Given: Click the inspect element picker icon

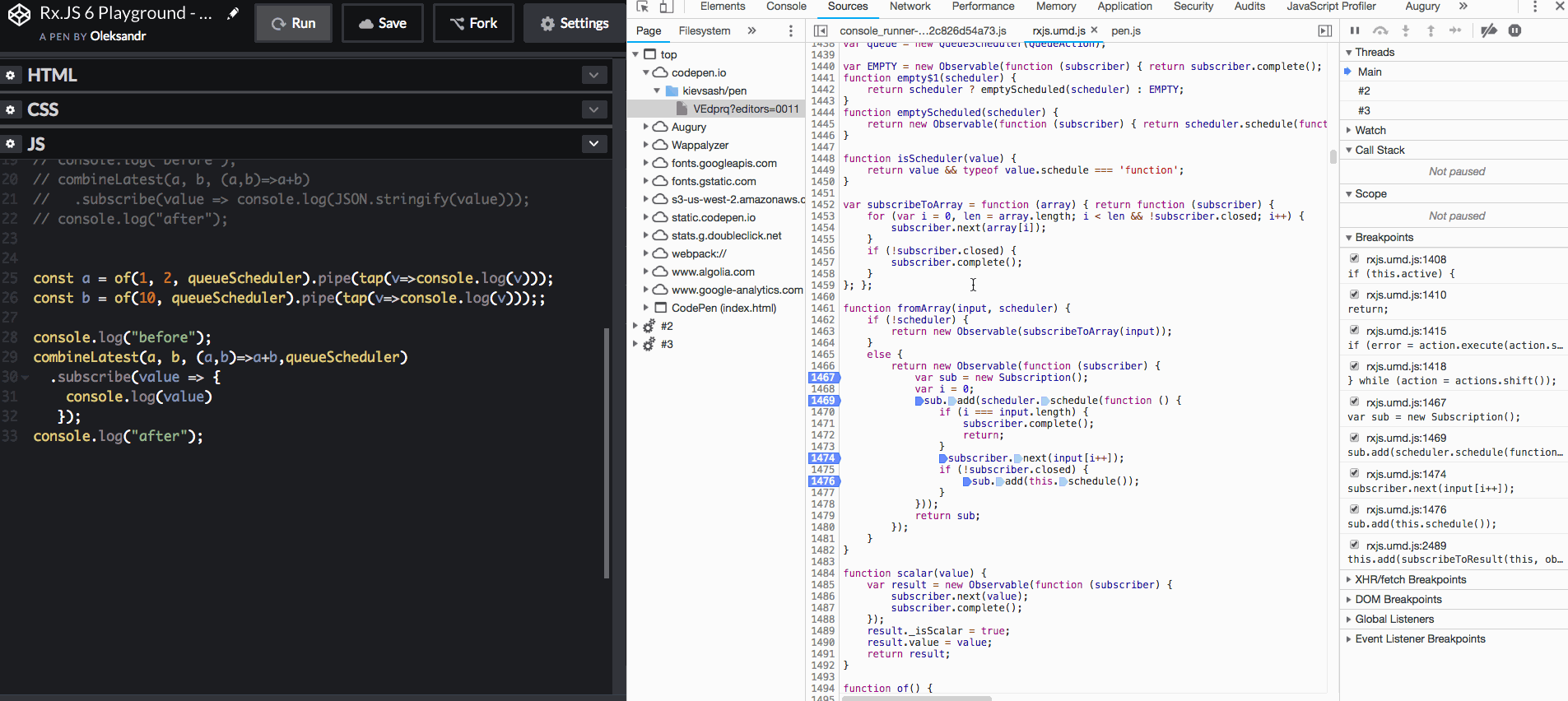Looking at the screenshot, I should pos(643,7).
